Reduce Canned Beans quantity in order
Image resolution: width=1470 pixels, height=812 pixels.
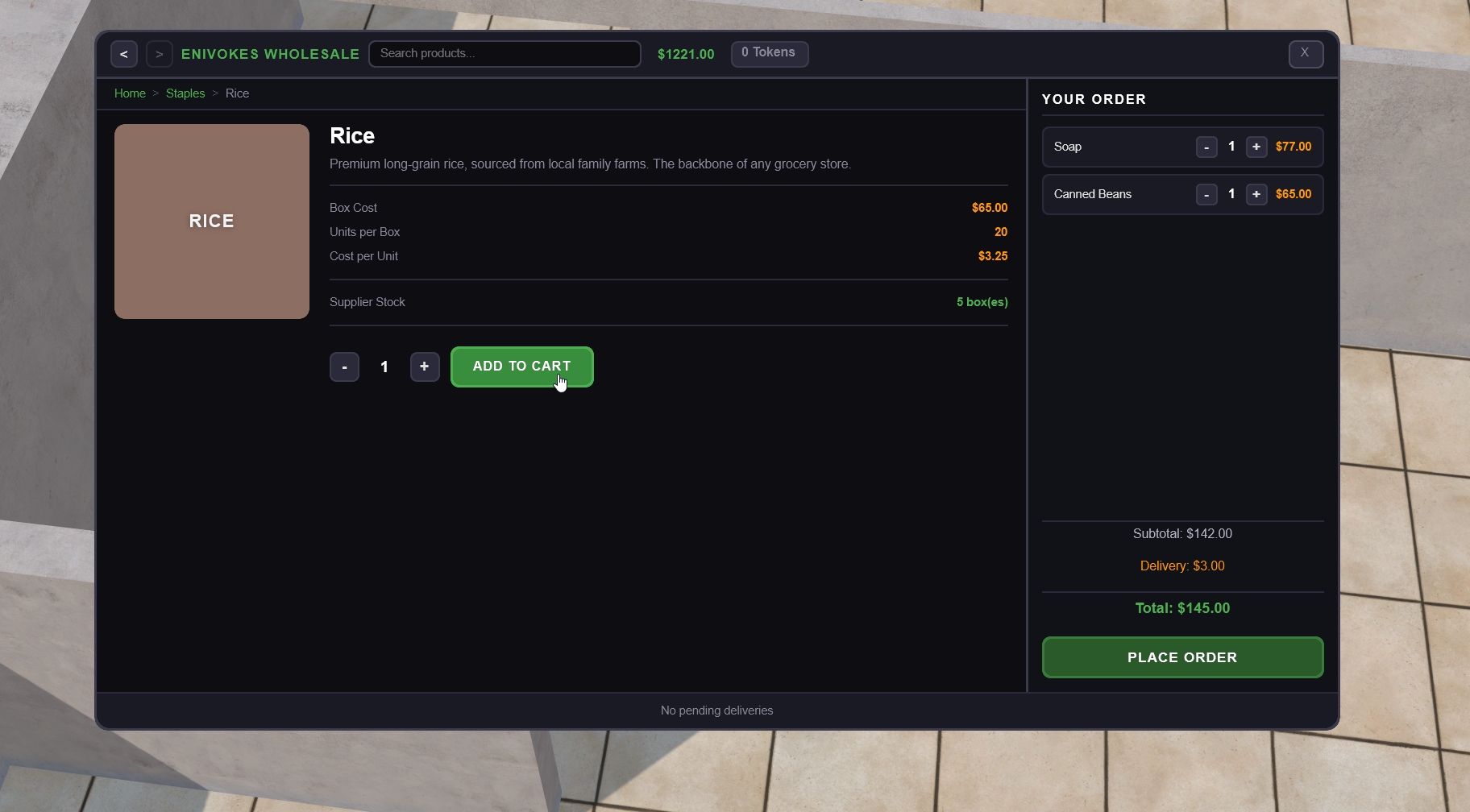pos(1206,195)
